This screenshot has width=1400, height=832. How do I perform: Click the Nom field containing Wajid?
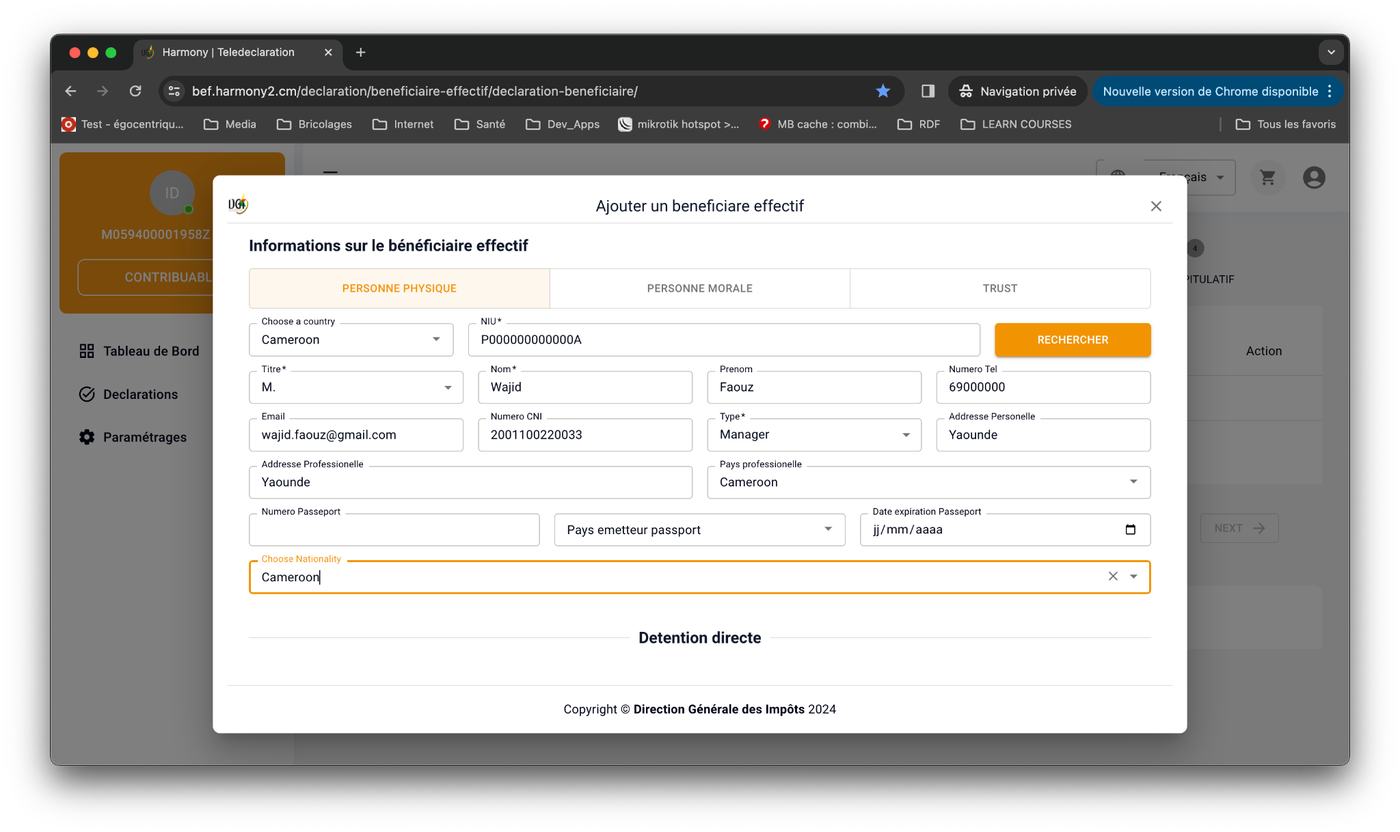point(585,387)
